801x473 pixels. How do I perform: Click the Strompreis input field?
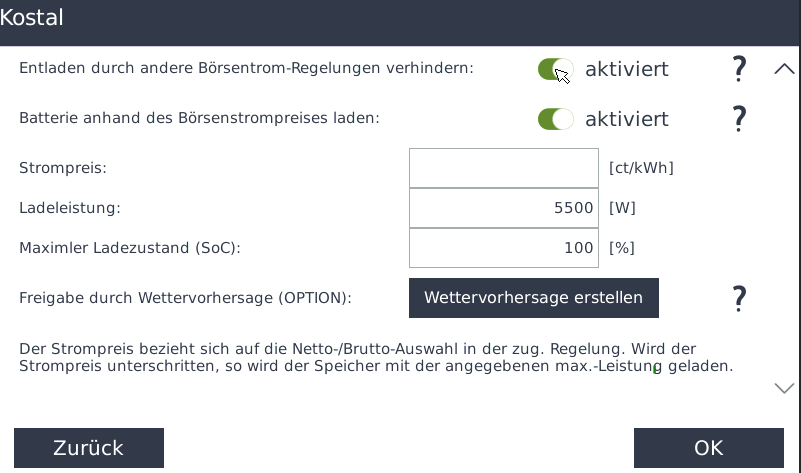(503, 168)
